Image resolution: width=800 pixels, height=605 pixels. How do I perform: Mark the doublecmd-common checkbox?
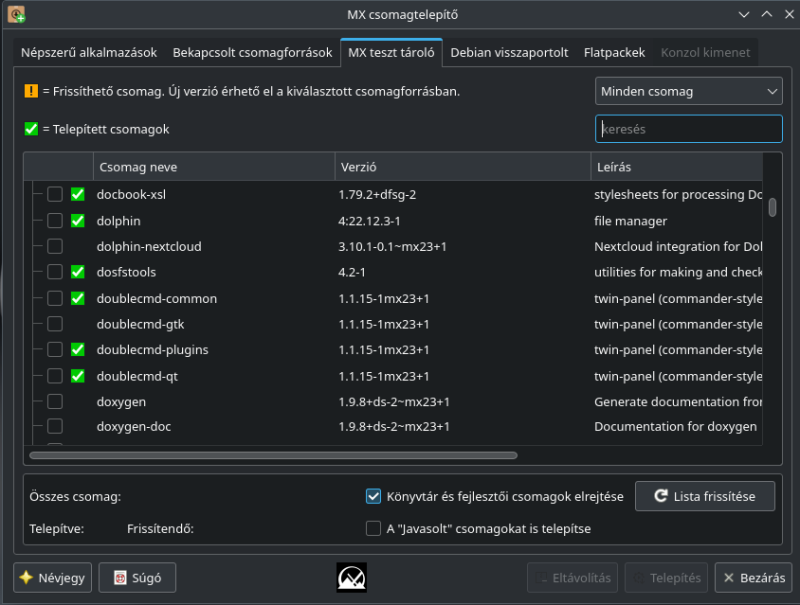55,298
